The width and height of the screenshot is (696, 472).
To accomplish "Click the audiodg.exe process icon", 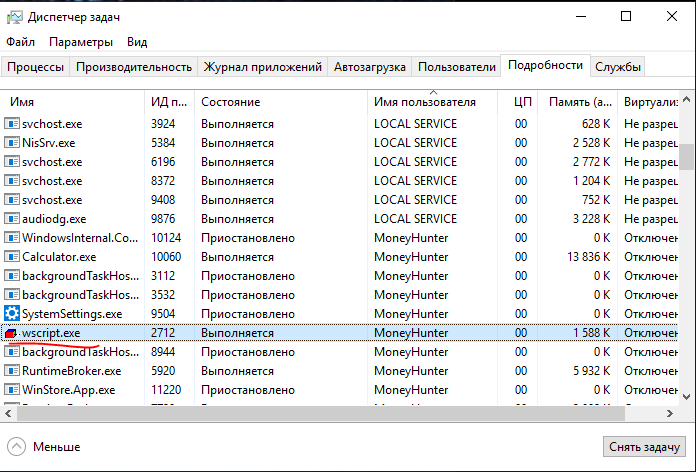I will click(12, 219).
